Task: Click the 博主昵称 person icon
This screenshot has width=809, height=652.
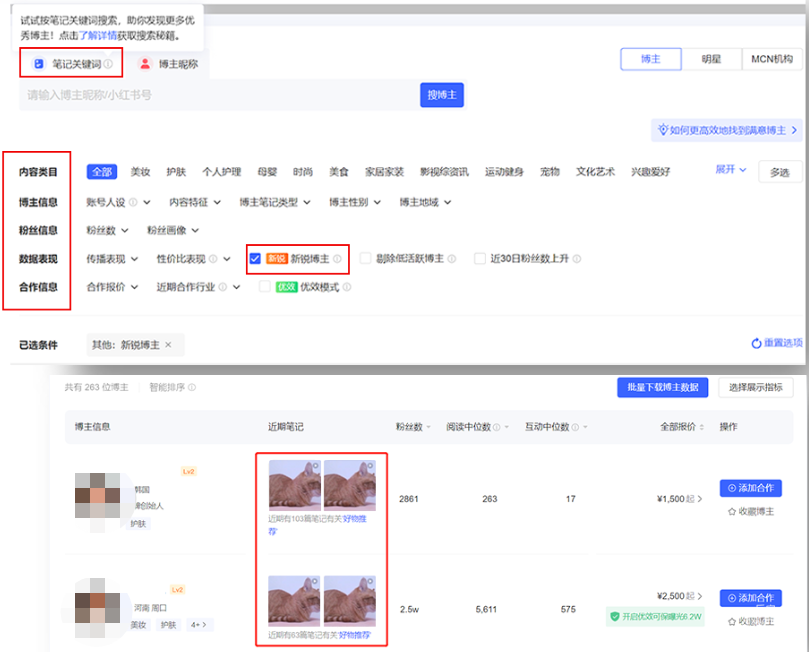Action: pos(145,64)
